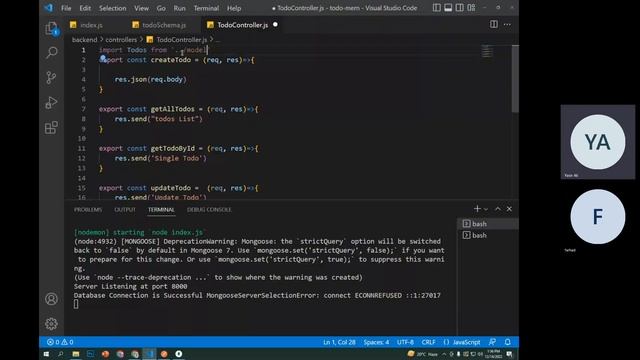Click the YA participant avatar

[598, 142]
